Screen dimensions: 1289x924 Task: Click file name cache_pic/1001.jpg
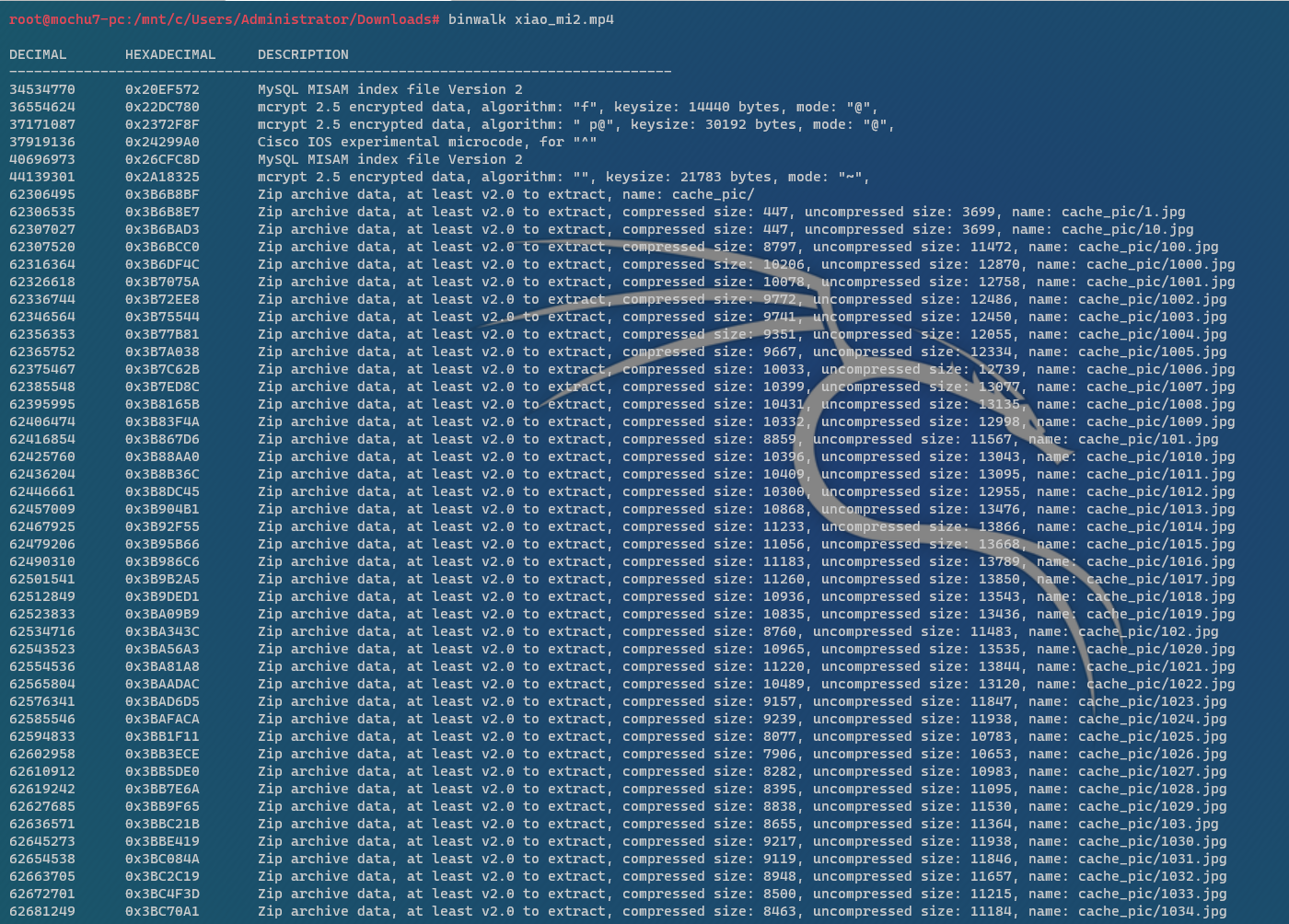(x=1161, y=282)
